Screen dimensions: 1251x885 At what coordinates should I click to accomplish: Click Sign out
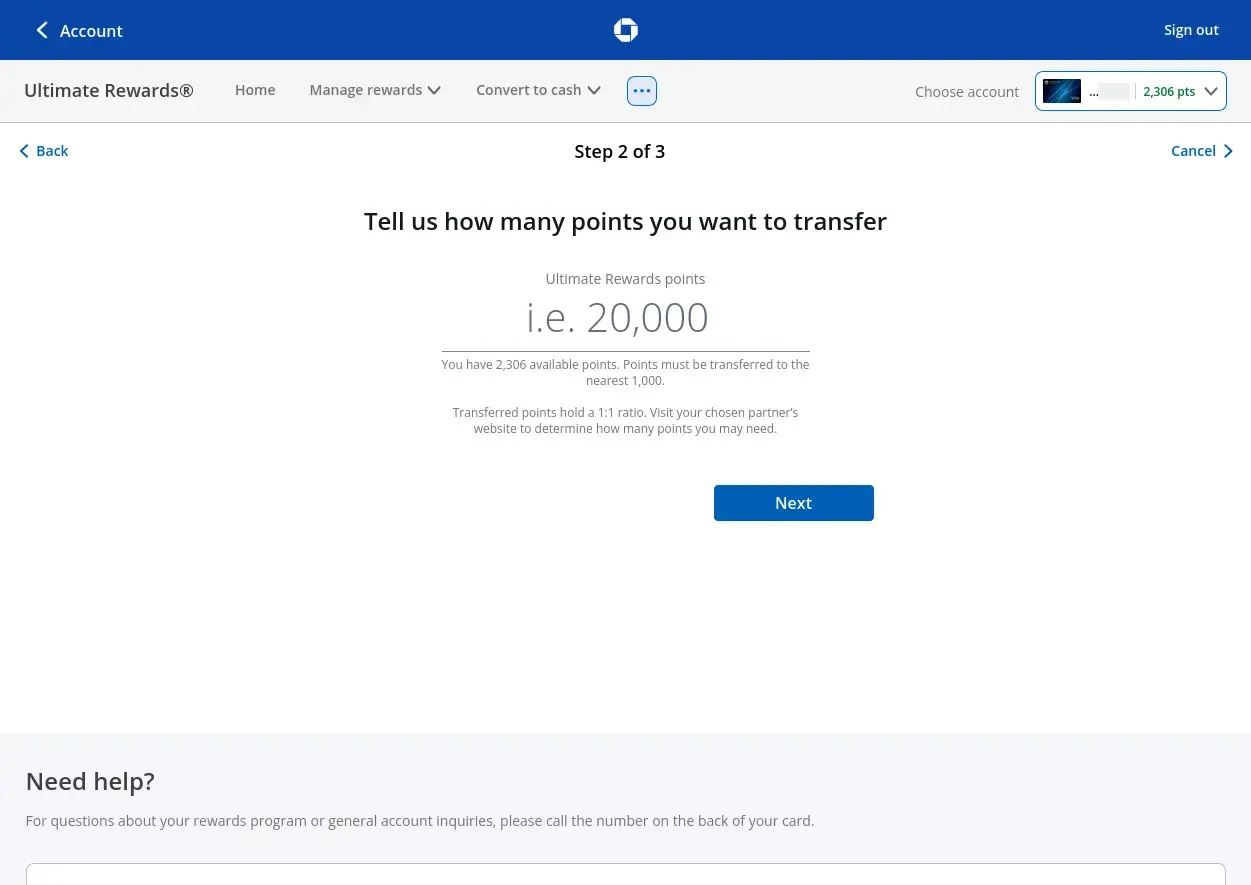point(1191,30)
